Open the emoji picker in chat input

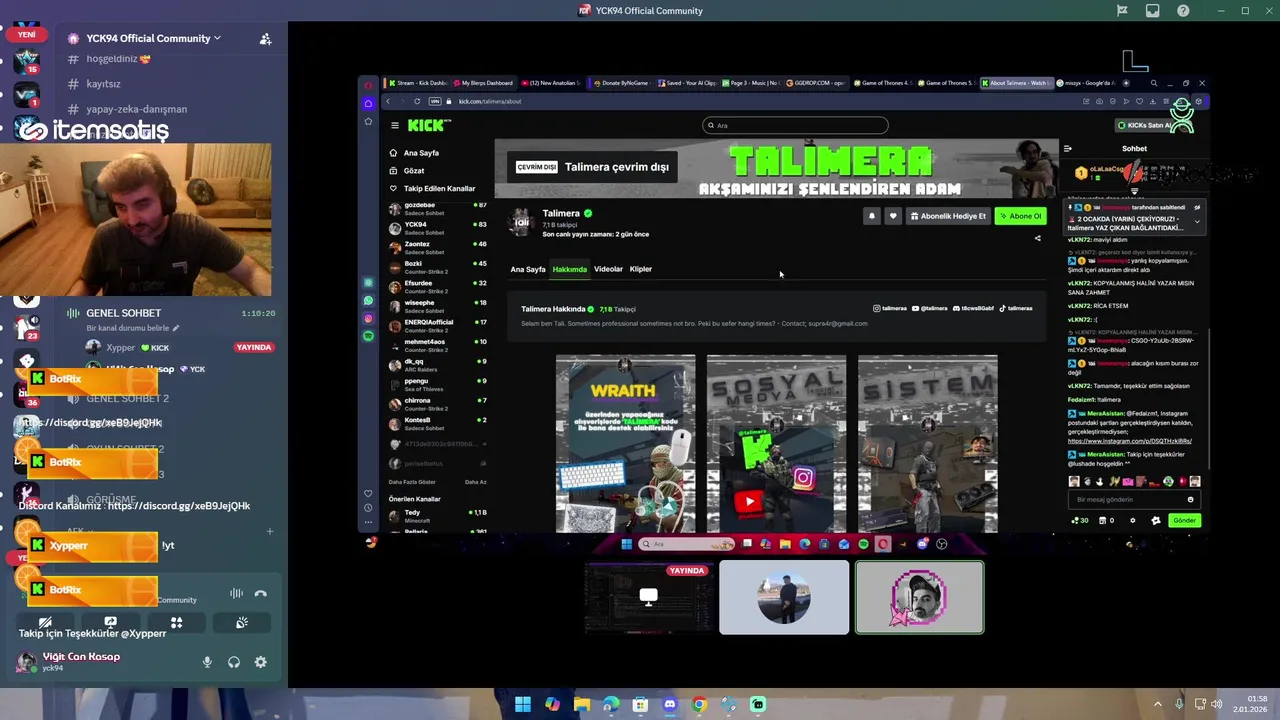(x=1190, y=499)
